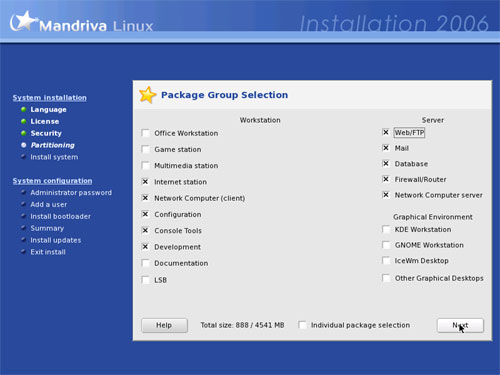Select the KDE Workstation checkbox
Viewport: 500px width, 375px height.
tap(386, 229)
